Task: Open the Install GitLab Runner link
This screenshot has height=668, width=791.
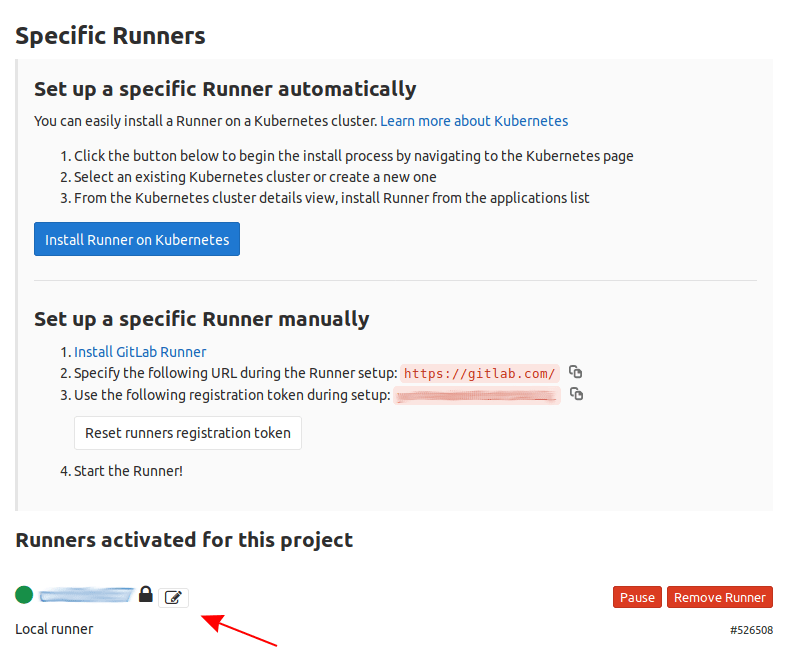Action: tap(140, 352)
